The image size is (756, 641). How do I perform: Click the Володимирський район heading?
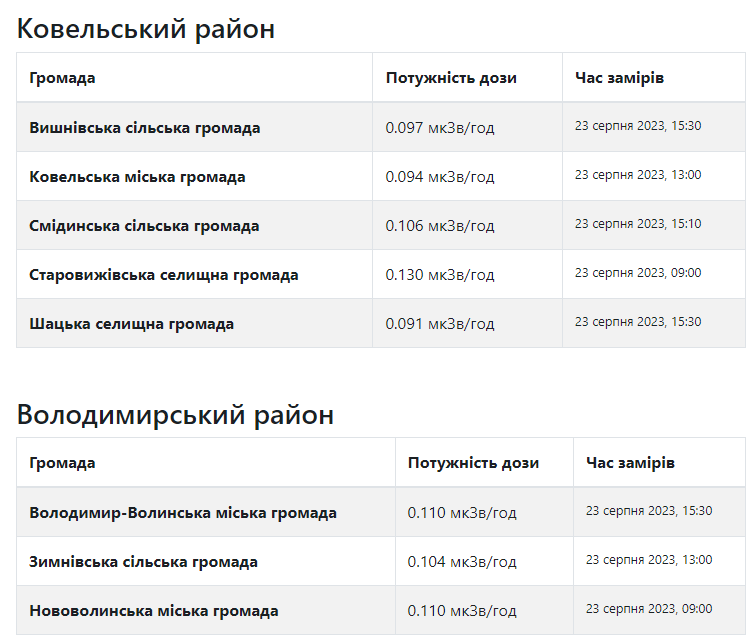[176, 414]
